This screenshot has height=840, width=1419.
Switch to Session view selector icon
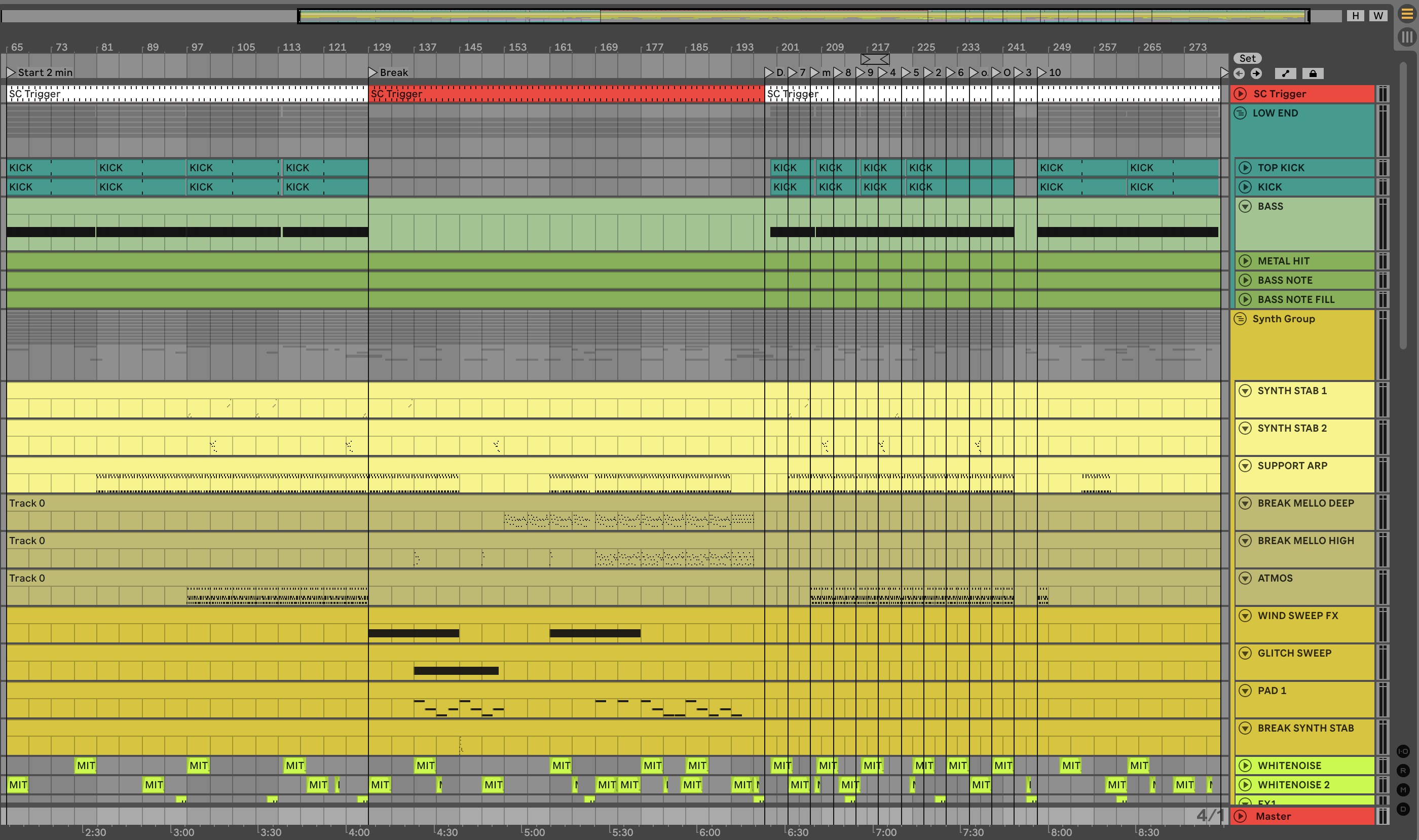(x=1406, y=37)
